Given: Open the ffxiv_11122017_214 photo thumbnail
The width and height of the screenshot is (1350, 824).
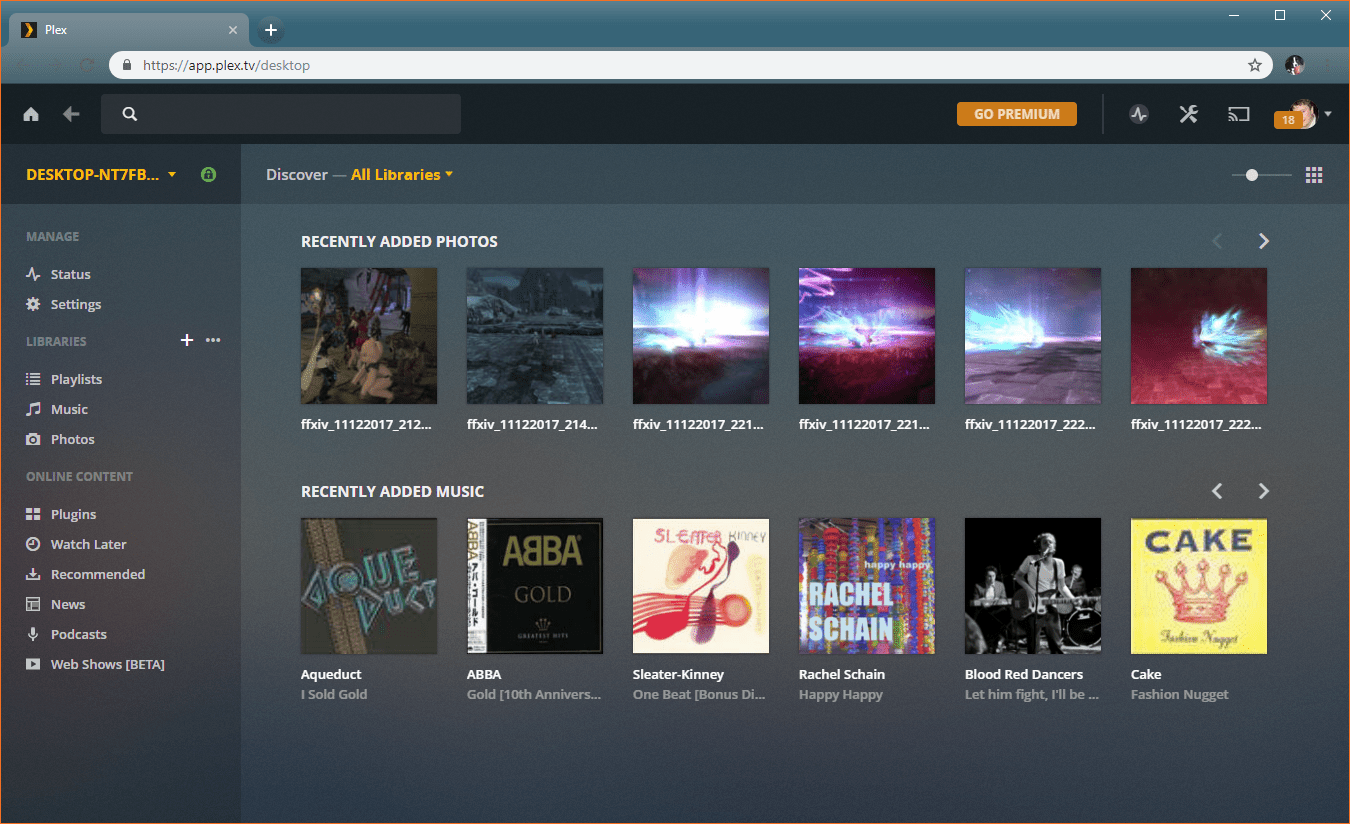Looking at the screenshot, I should [535, 336].
